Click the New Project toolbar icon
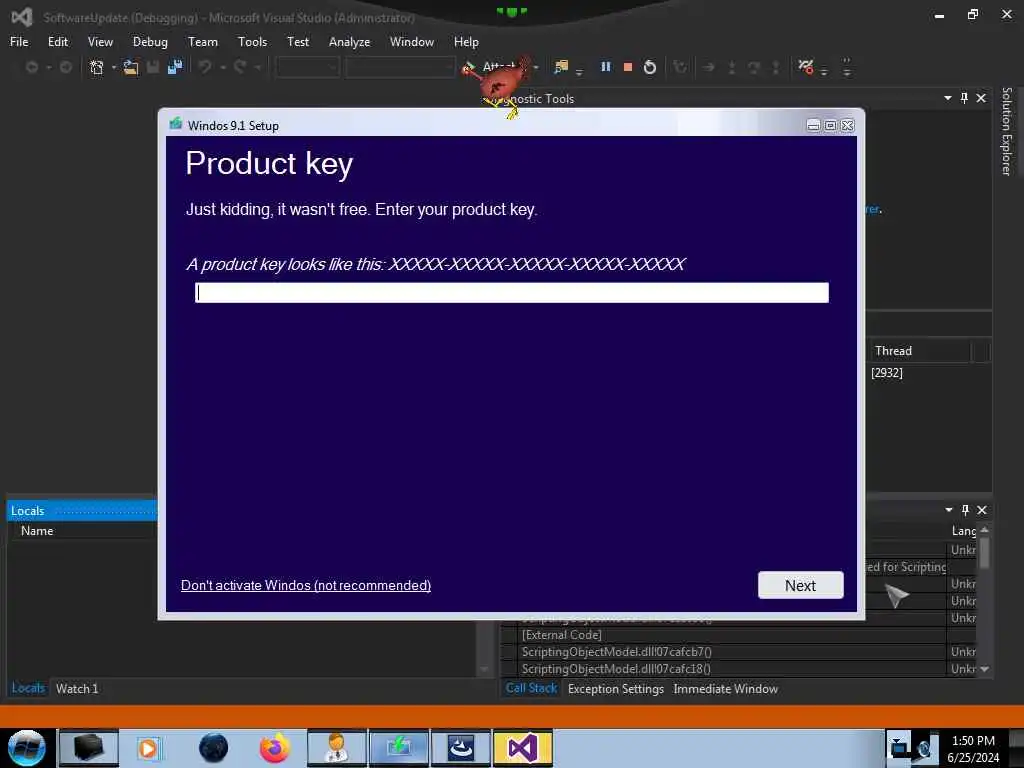1024x768 pixels. point(97,67)
